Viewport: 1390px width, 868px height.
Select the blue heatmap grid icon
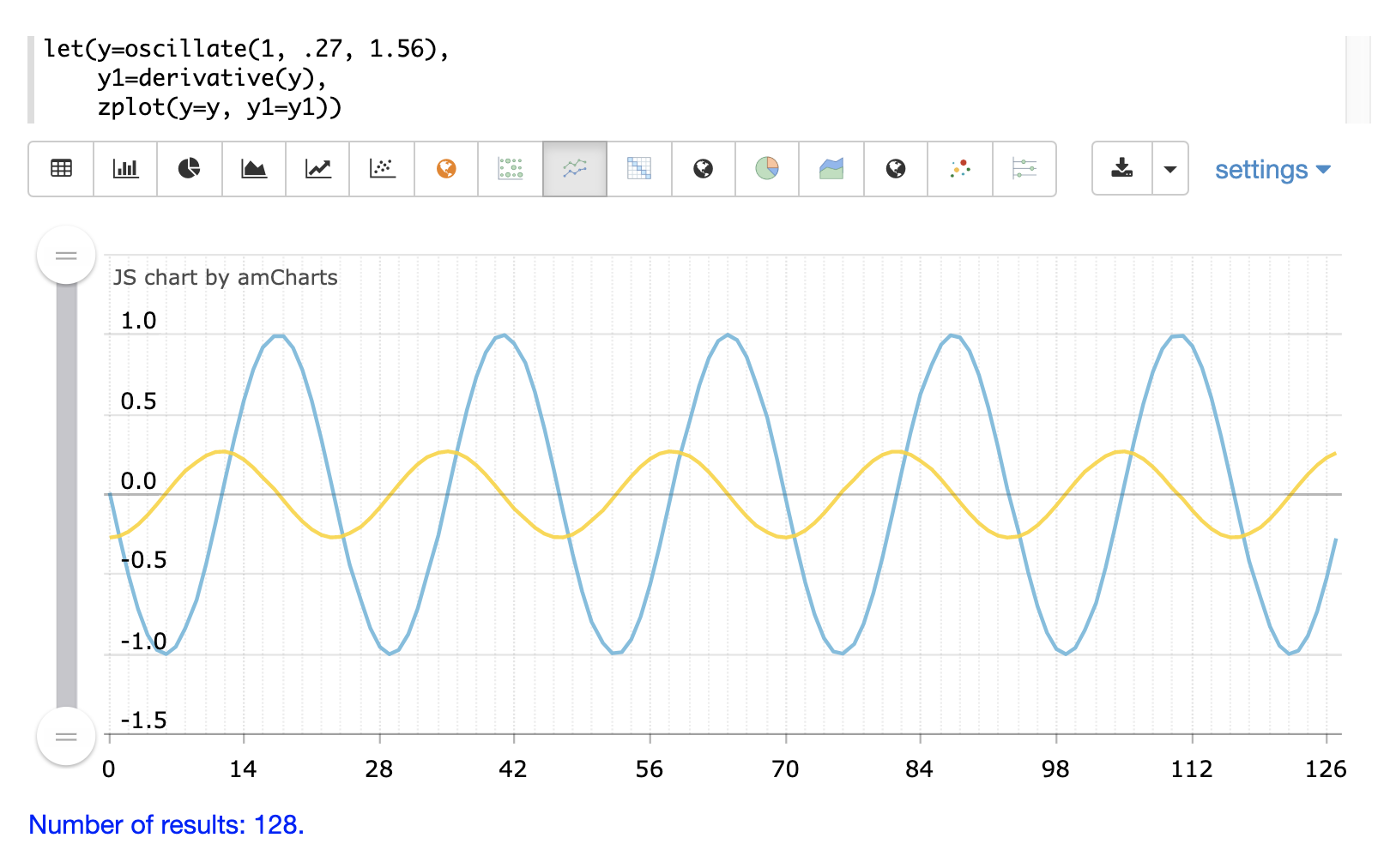[x=639, y=169]
